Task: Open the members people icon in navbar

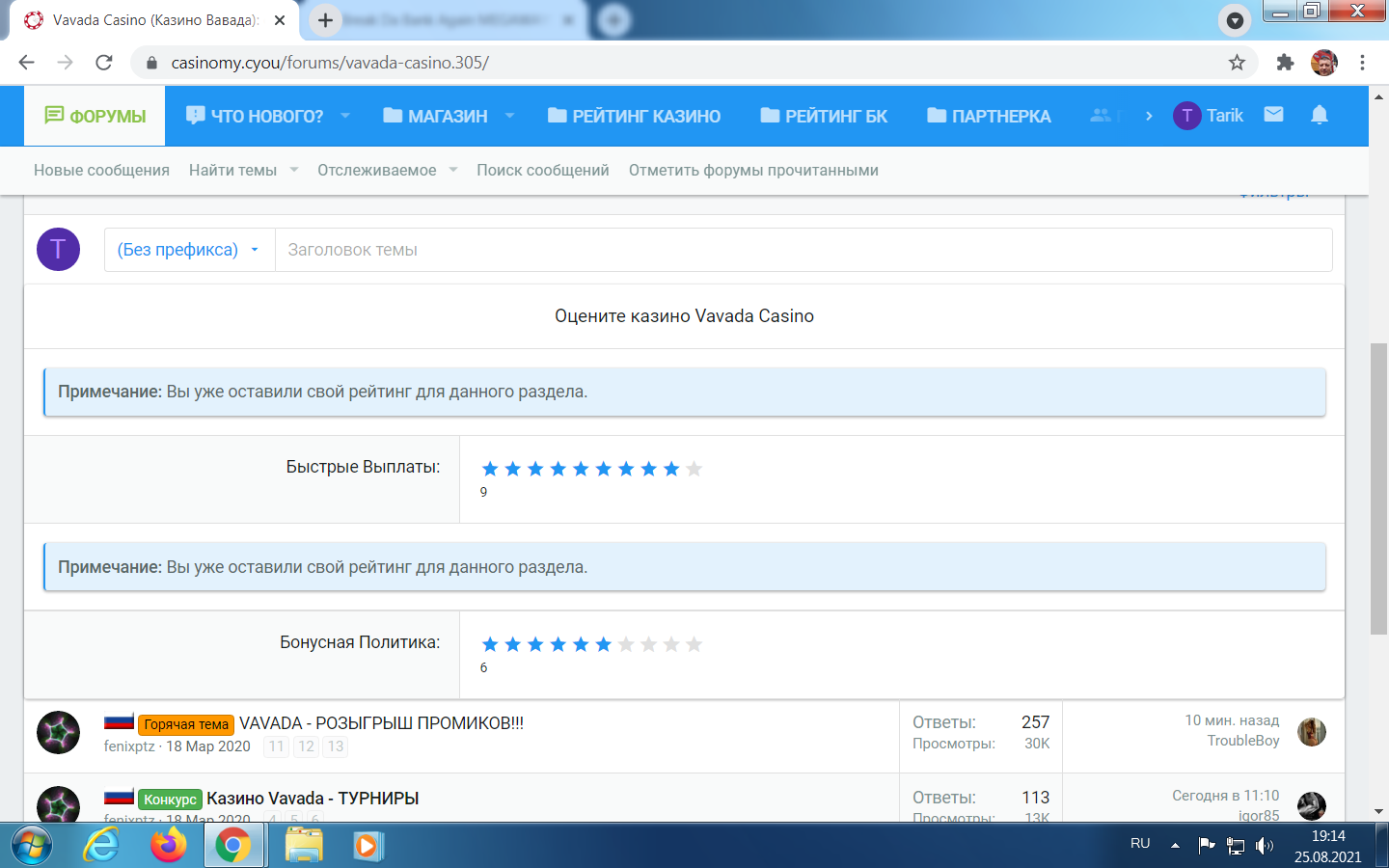Action: 1100,116
